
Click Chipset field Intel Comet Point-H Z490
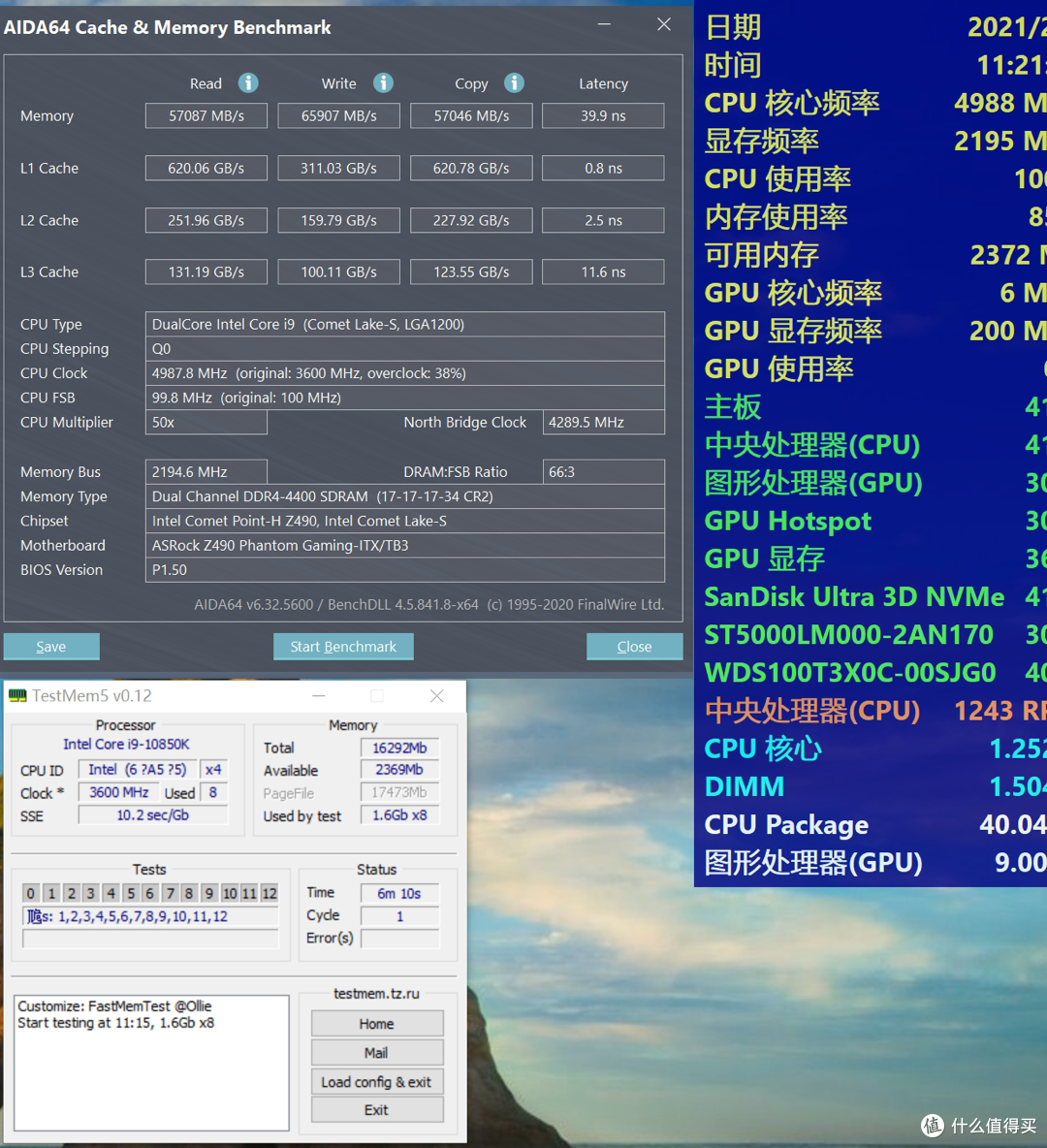pos(405,522)
